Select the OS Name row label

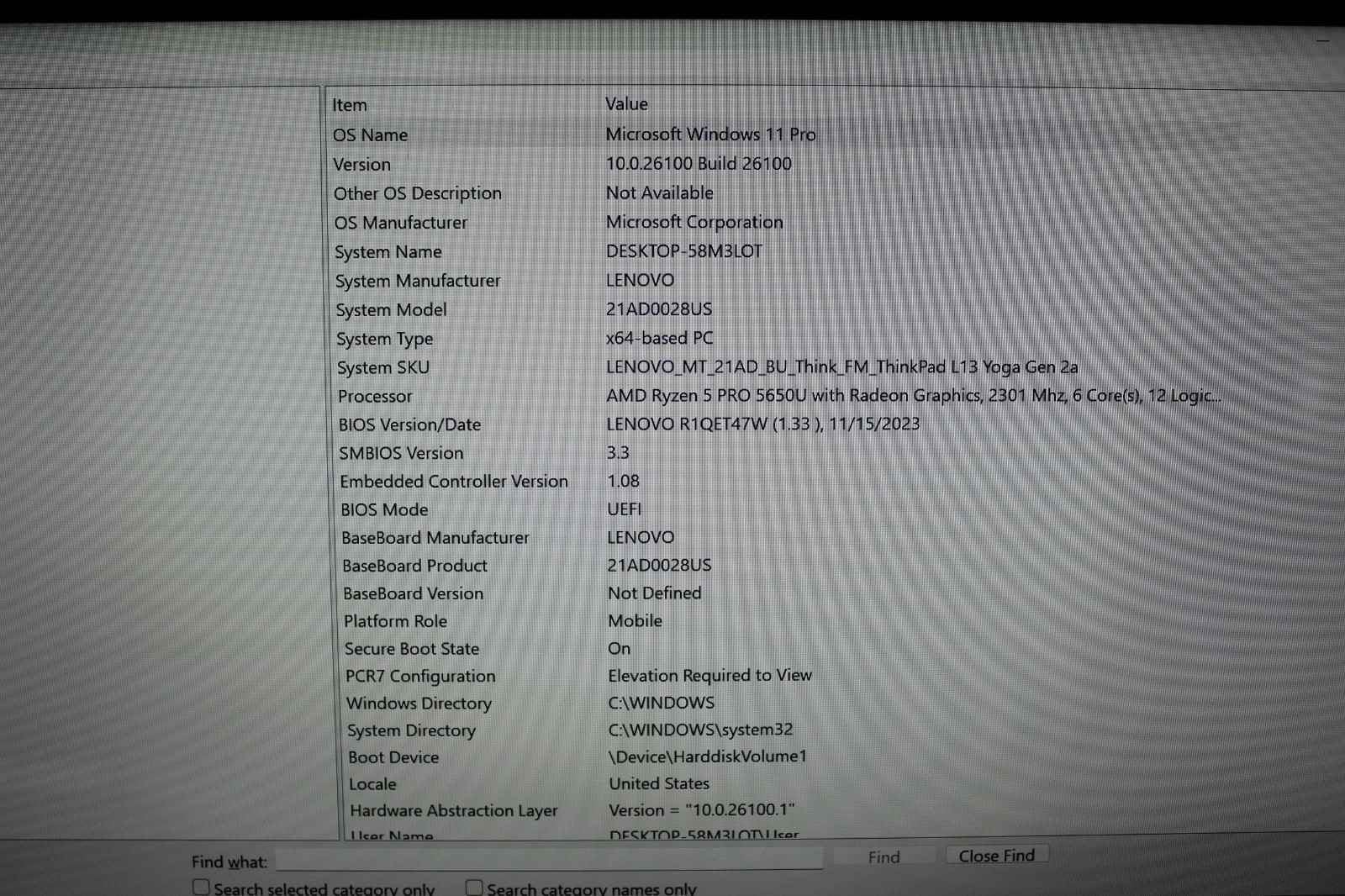(x=370, y=135)
